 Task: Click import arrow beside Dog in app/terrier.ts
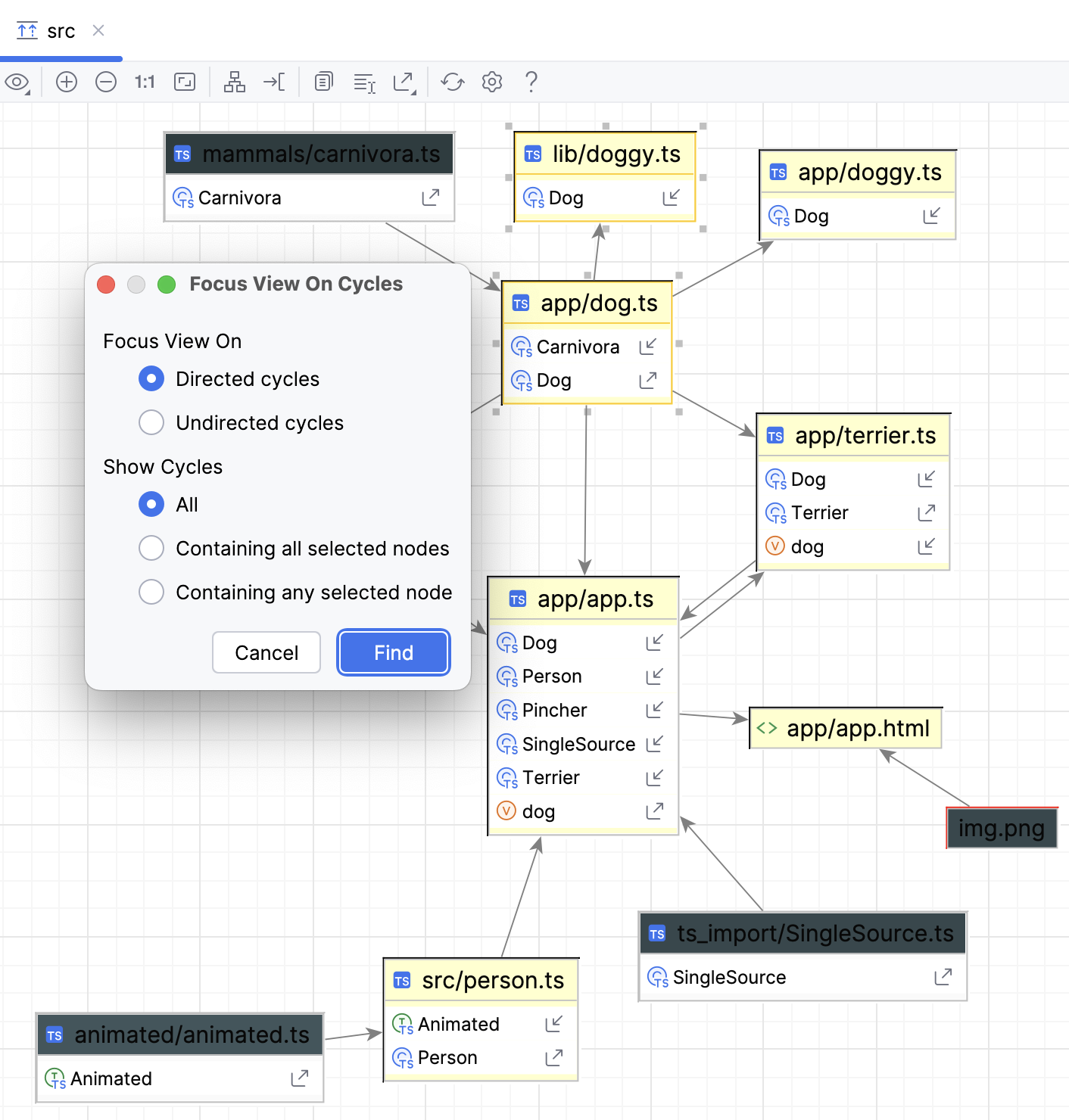click(x=926, y=479)
